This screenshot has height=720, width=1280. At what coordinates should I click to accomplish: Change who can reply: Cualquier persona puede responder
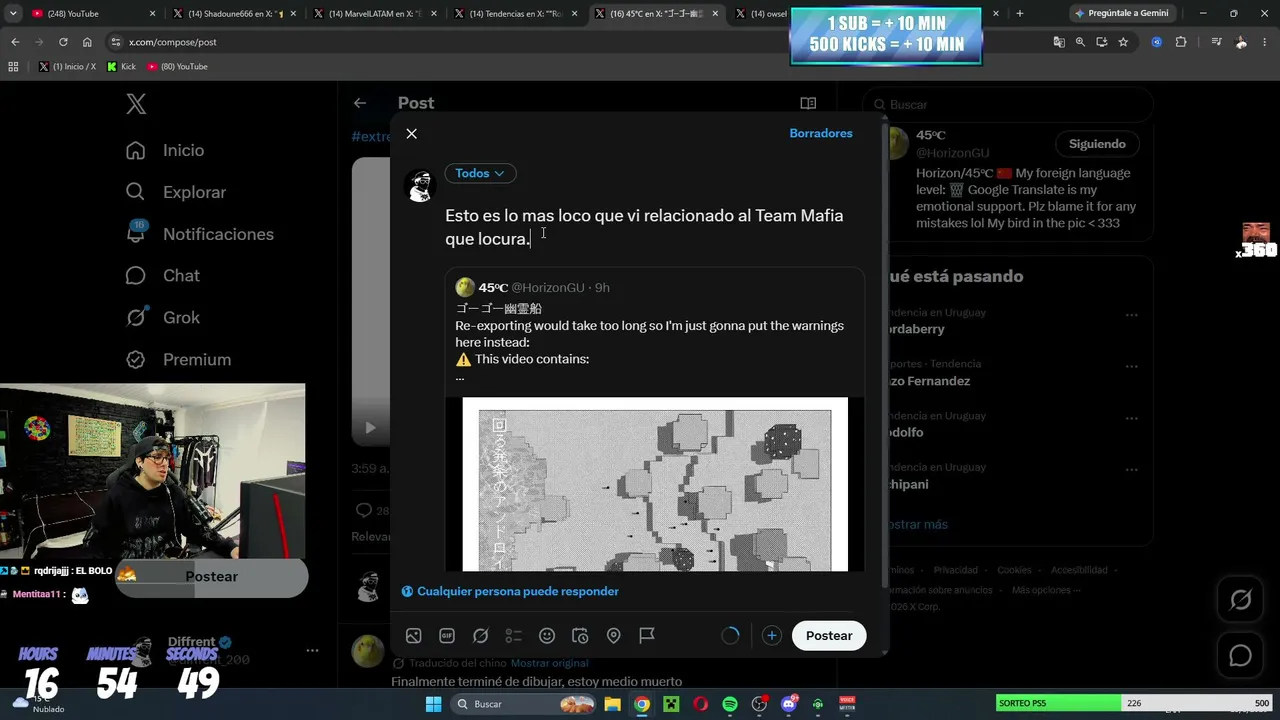click(510, 591)
